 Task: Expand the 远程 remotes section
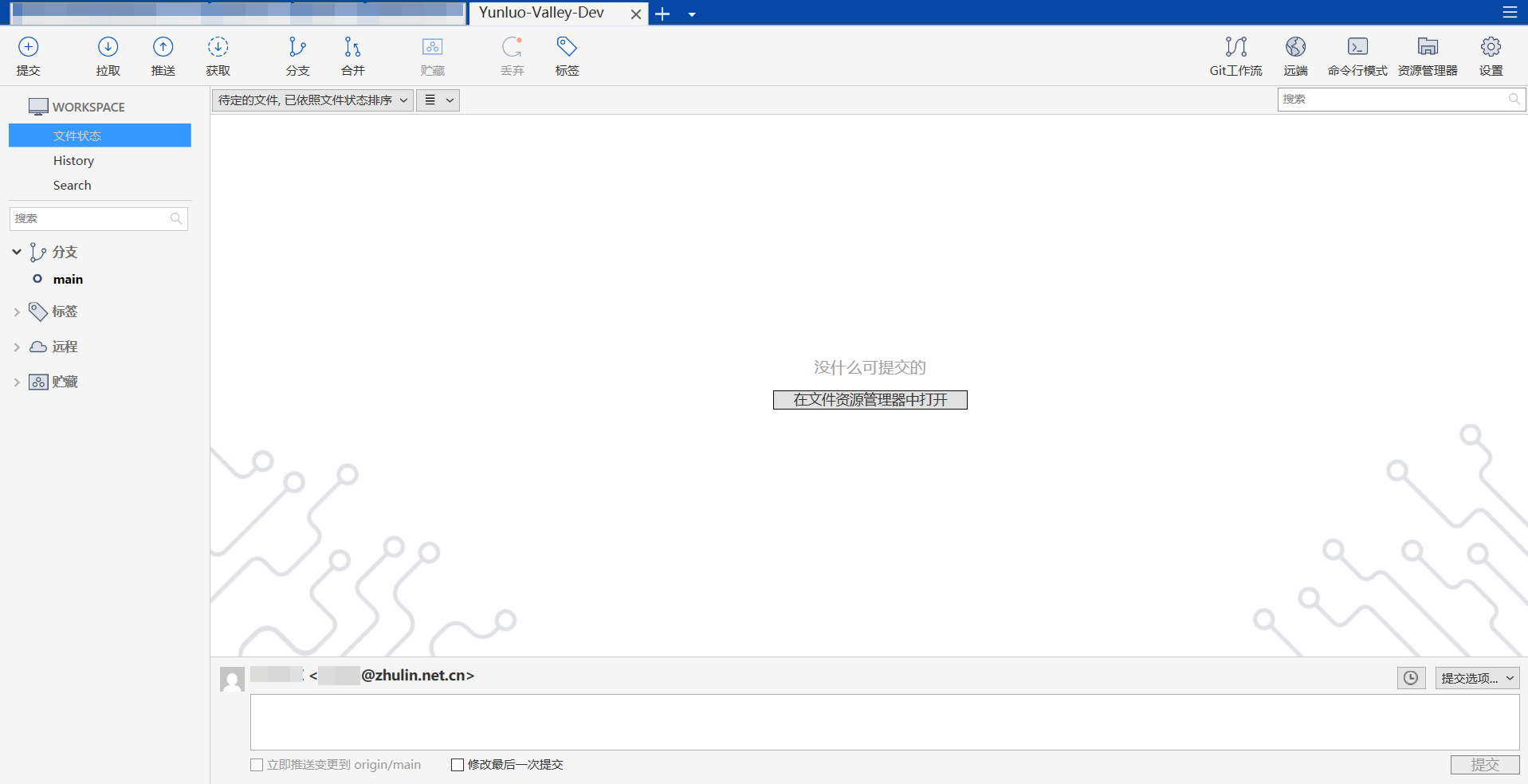17,347
